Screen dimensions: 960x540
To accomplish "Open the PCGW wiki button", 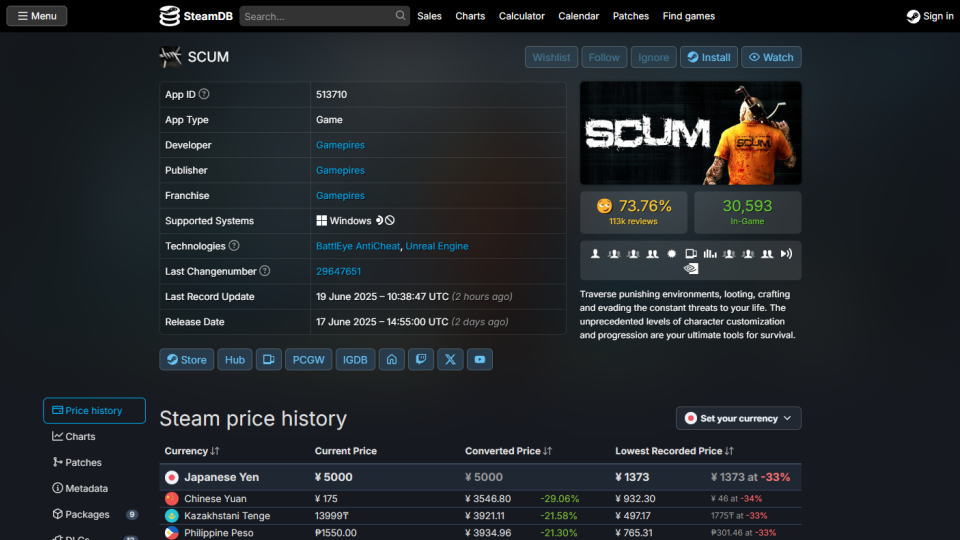I will pyautogui.click(x=309, y=359).
